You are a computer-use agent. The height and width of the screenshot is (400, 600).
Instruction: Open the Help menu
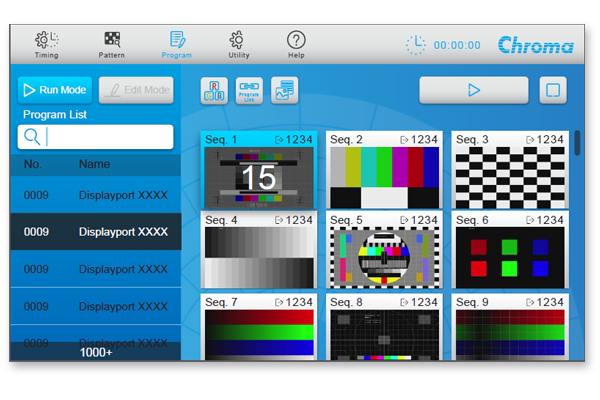point(296,45)
